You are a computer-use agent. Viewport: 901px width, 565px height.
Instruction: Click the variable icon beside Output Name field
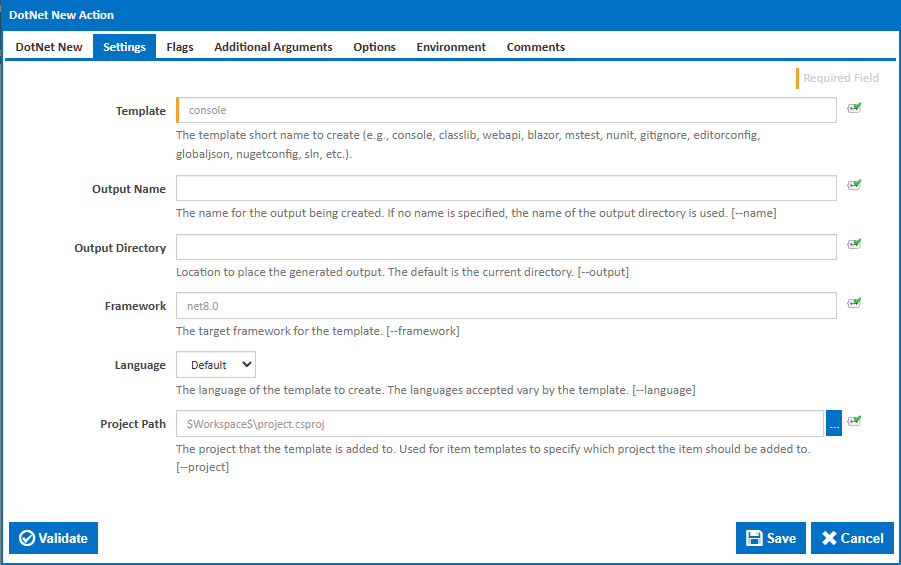click(854, 185)
